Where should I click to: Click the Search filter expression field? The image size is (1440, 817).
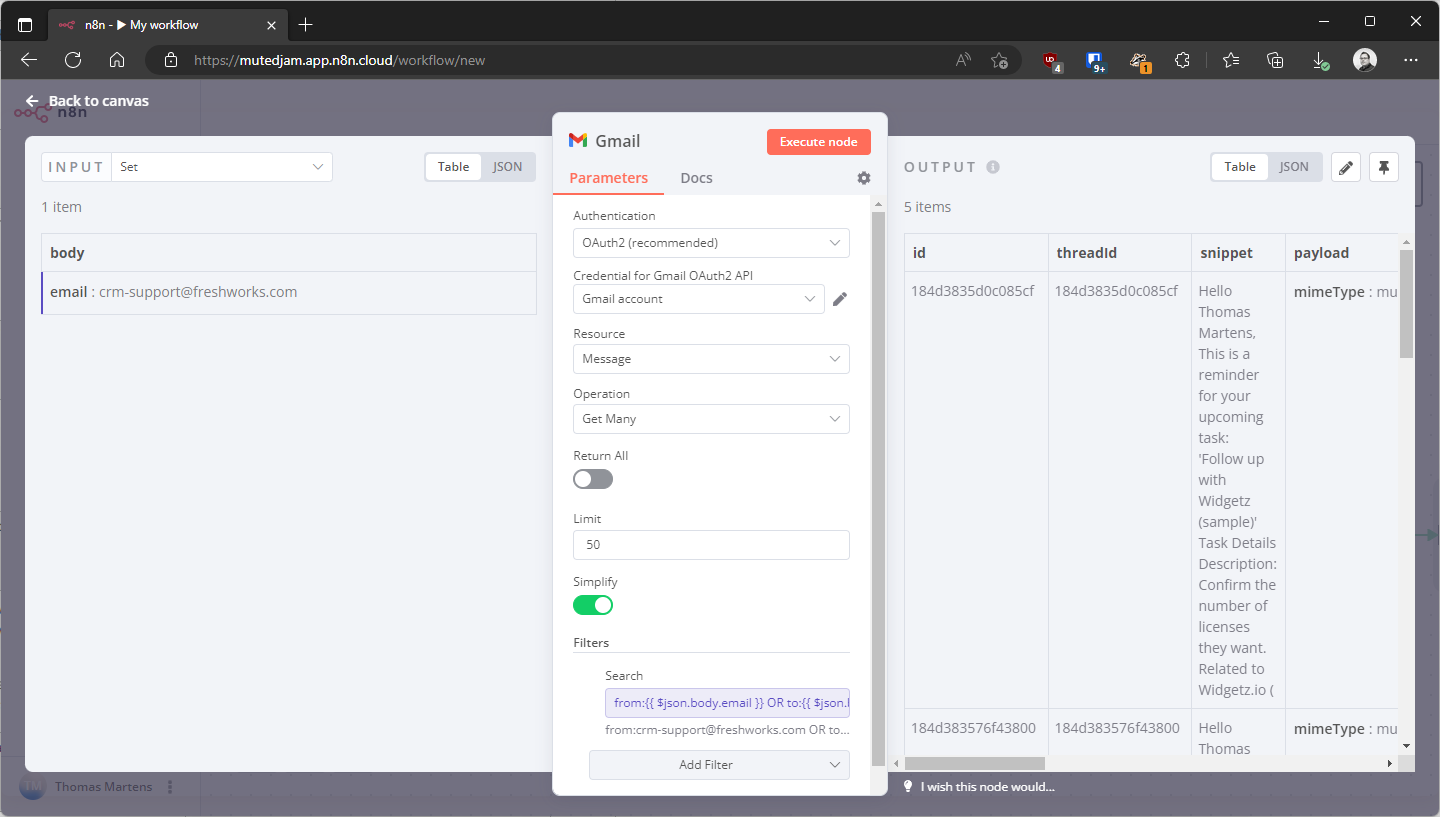tap(727, 703)
